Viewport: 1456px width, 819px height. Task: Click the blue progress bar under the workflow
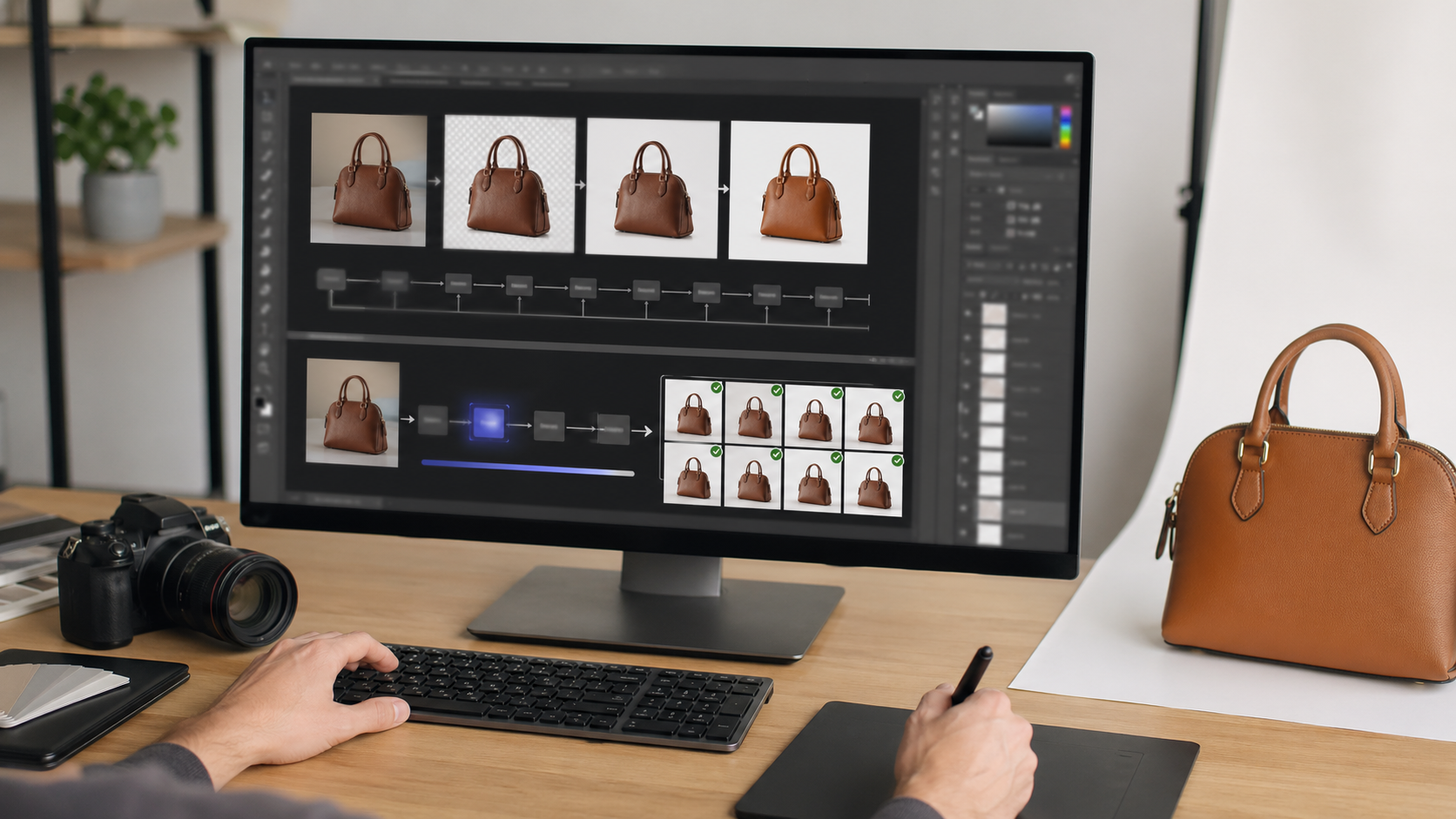pyautogui.click(x=527, y=469)
